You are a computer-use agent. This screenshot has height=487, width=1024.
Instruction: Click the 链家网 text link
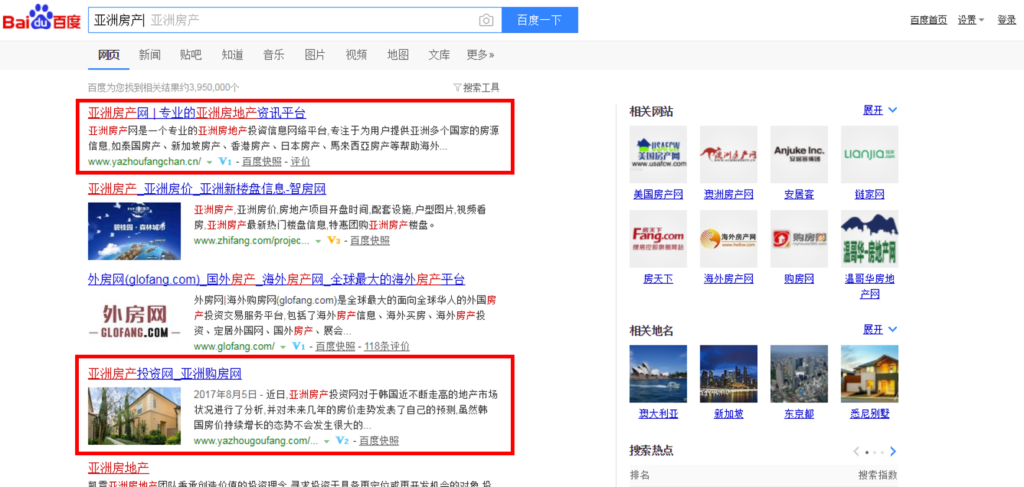click(x=869, y=195)
